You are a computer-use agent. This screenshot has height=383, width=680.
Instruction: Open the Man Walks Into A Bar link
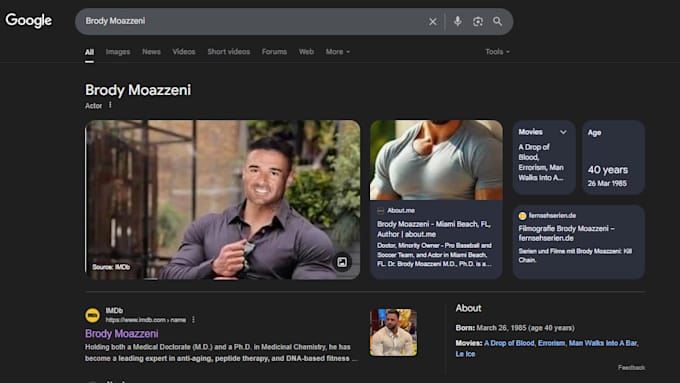coord(603,343)
